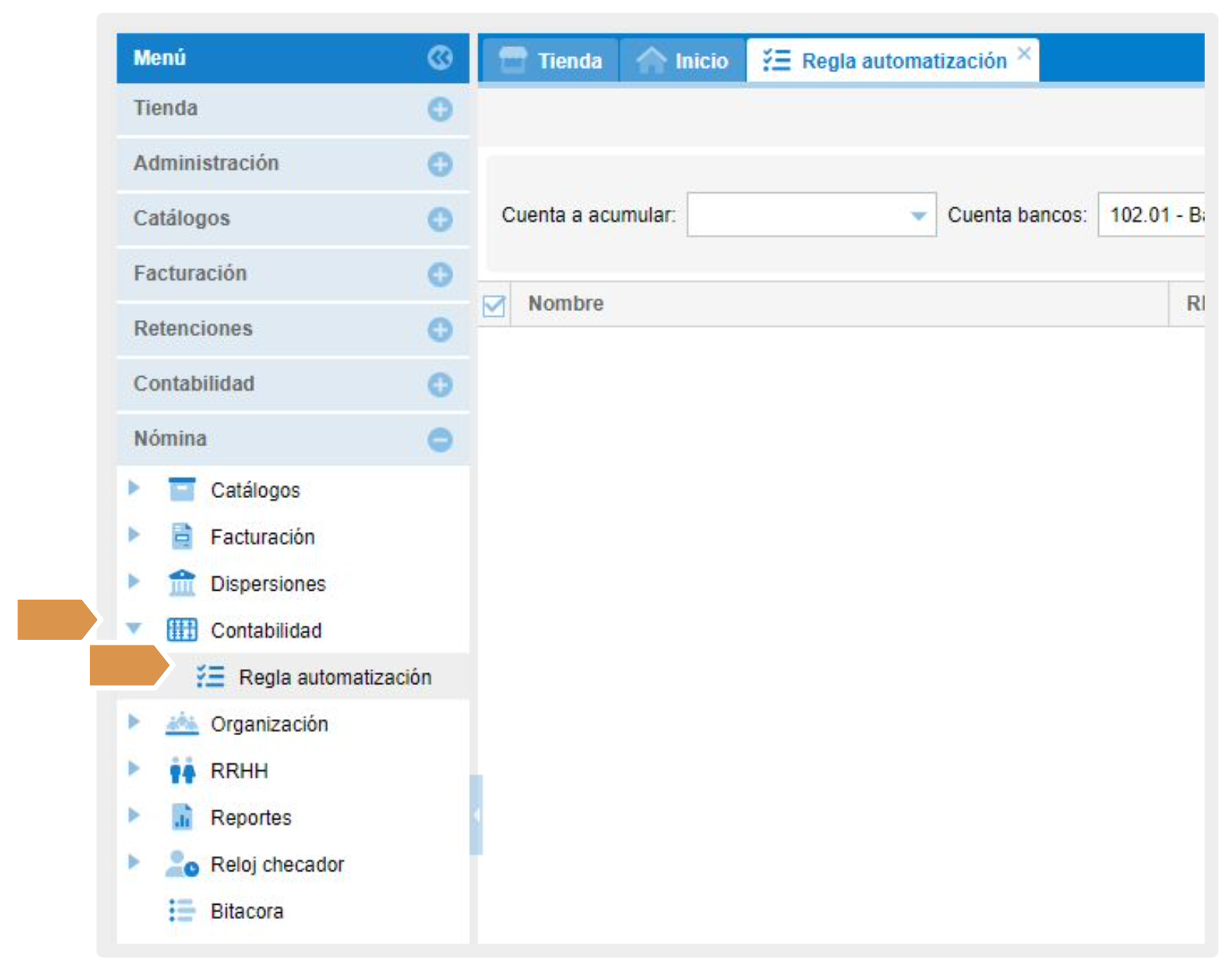Click the Contabilidad abacus icon under Nómina

click(182, 630)
